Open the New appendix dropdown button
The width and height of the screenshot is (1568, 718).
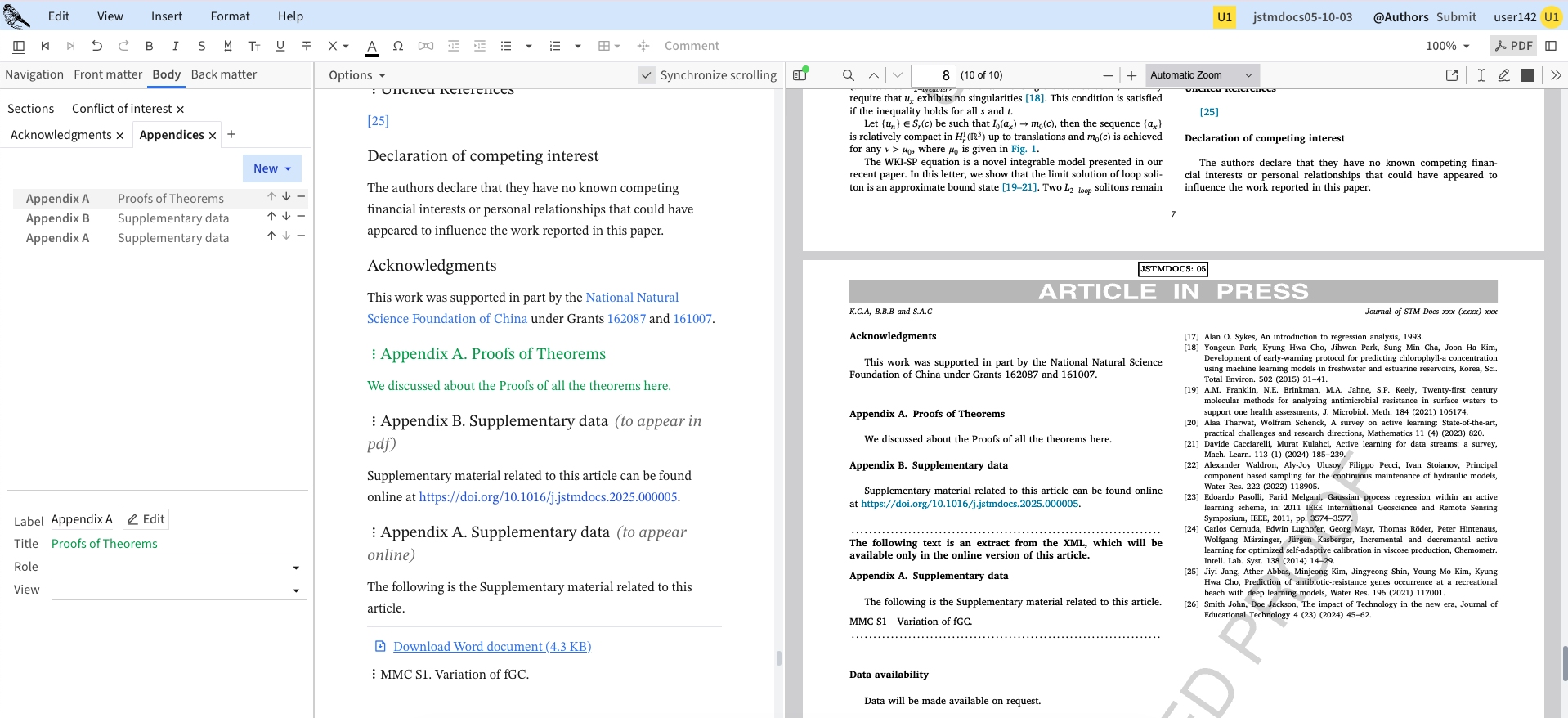272,168
